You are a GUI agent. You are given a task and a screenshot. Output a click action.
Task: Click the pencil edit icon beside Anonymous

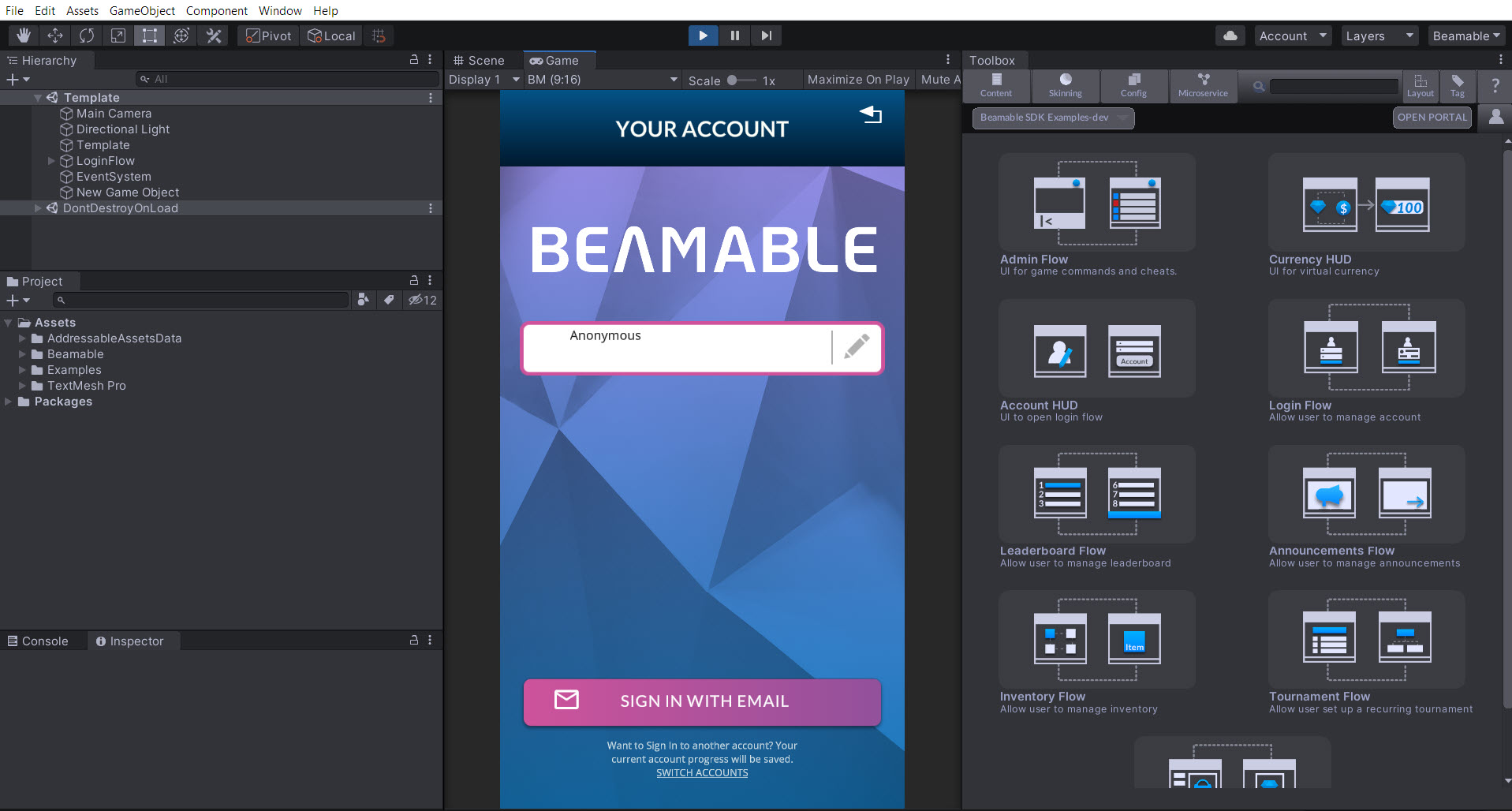pos(857,346)
